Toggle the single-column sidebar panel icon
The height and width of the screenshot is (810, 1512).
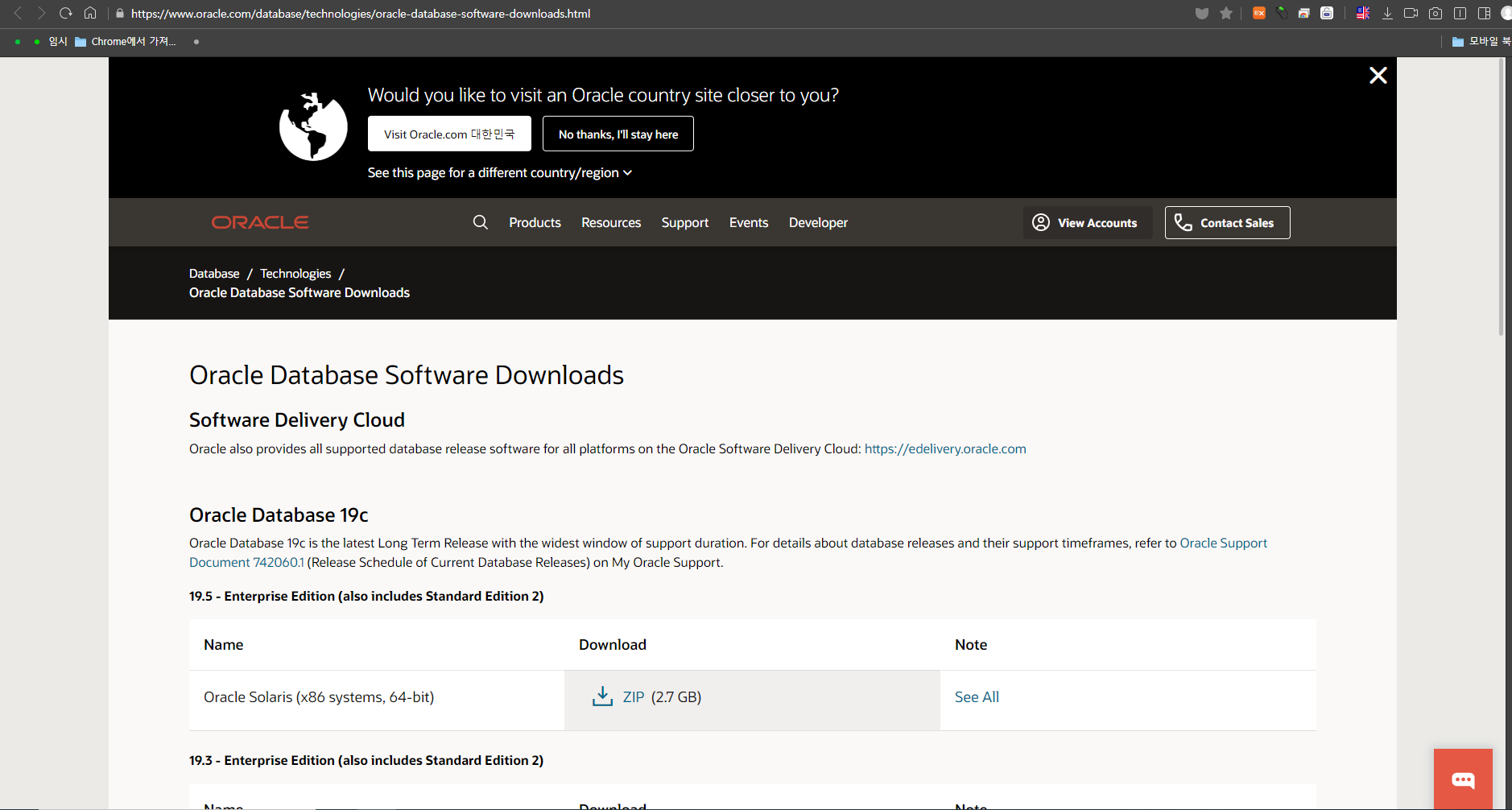1460,13
